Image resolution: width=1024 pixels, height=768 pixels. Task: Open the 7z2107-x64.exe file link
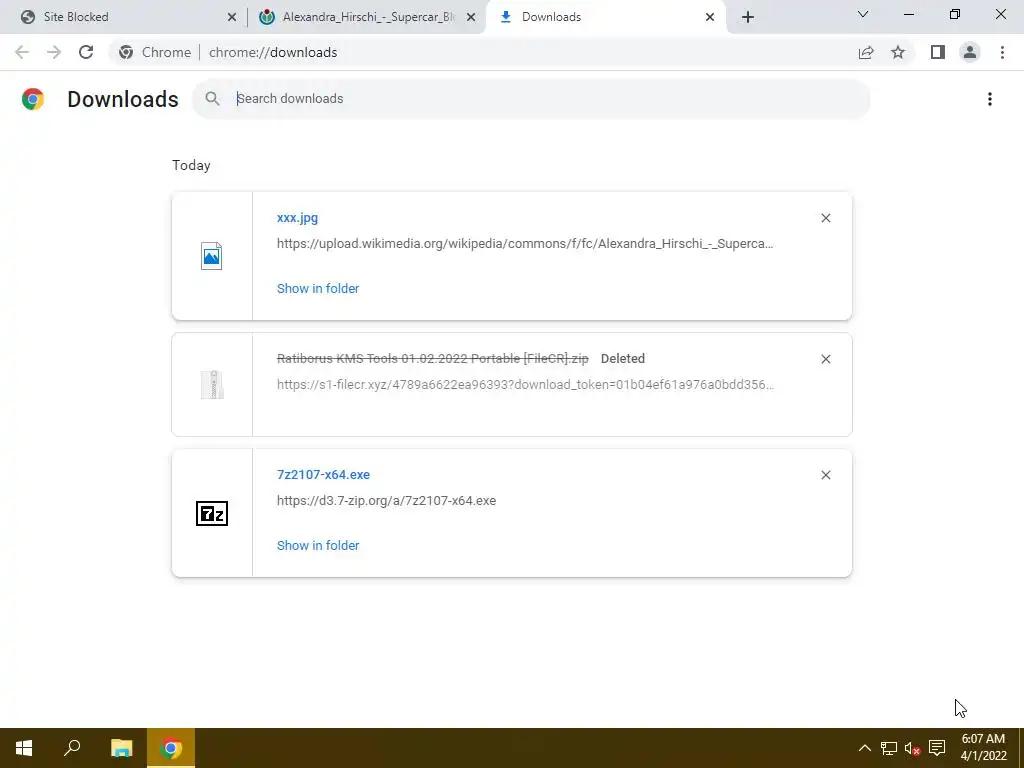[323, 475]
